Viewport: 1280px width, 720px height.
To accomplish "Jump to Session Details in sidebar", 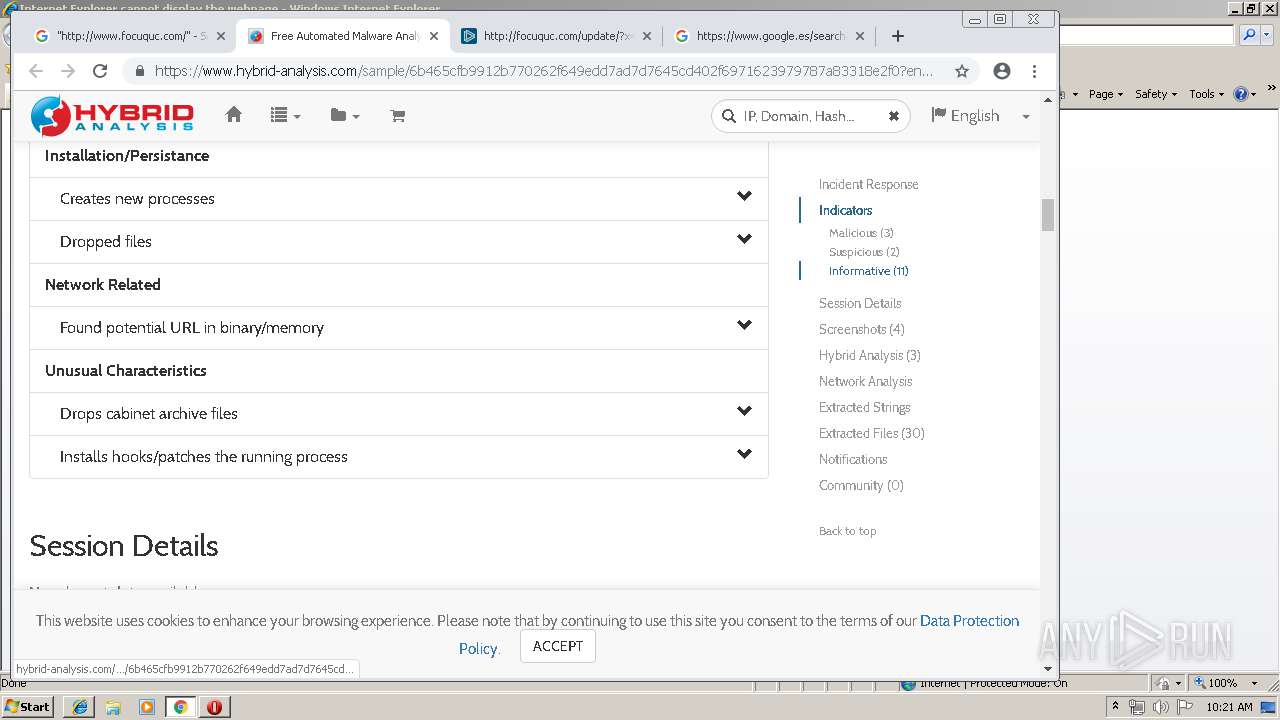I will pyautogui.click(x=860, y=303).
